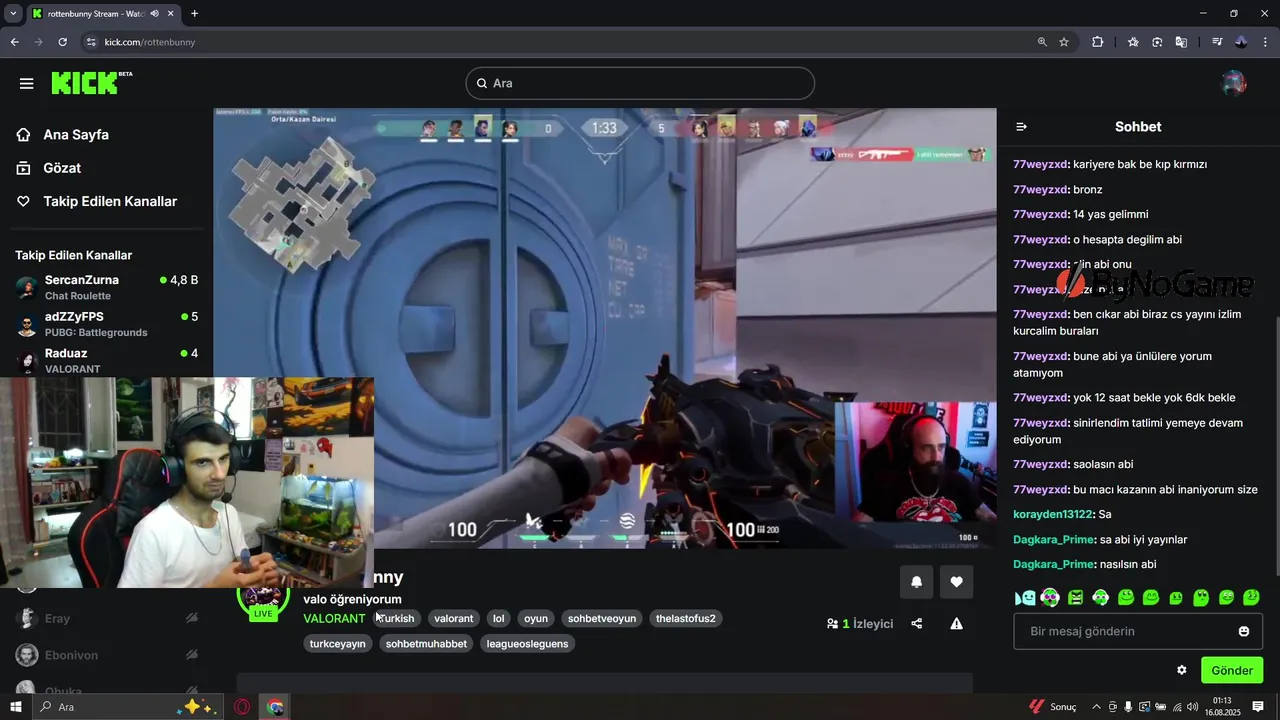Enable stream notifications with the bell button
This screenshot has height=720, width=1280.
[x=916, y=582]
